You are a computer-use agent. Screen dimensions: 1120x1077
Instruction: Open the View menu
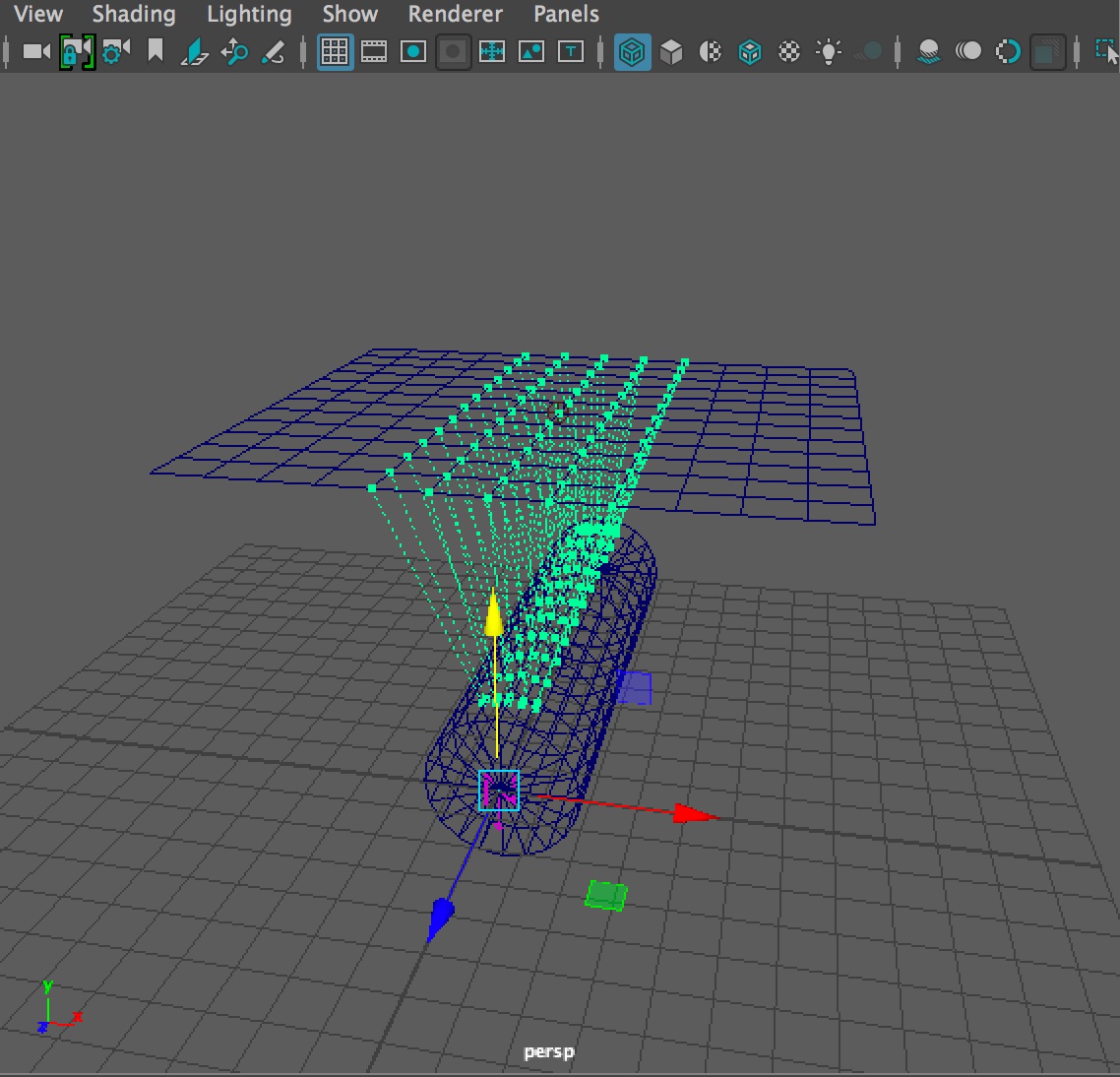38,14
